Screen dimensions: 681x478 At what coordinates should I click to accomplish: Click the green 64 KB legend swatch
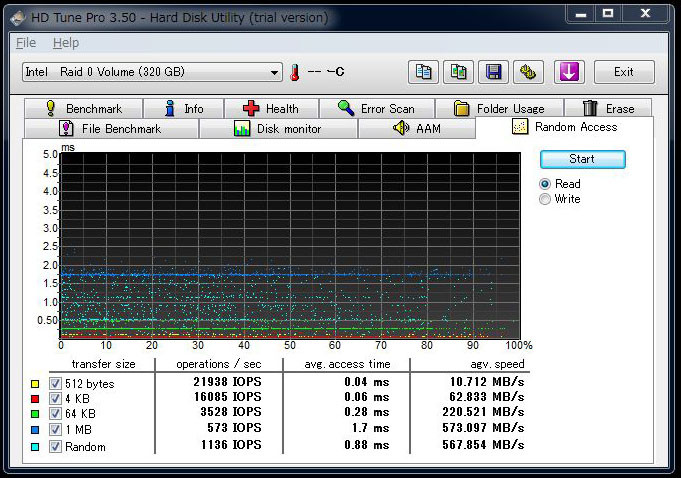[x=35, y=414]
